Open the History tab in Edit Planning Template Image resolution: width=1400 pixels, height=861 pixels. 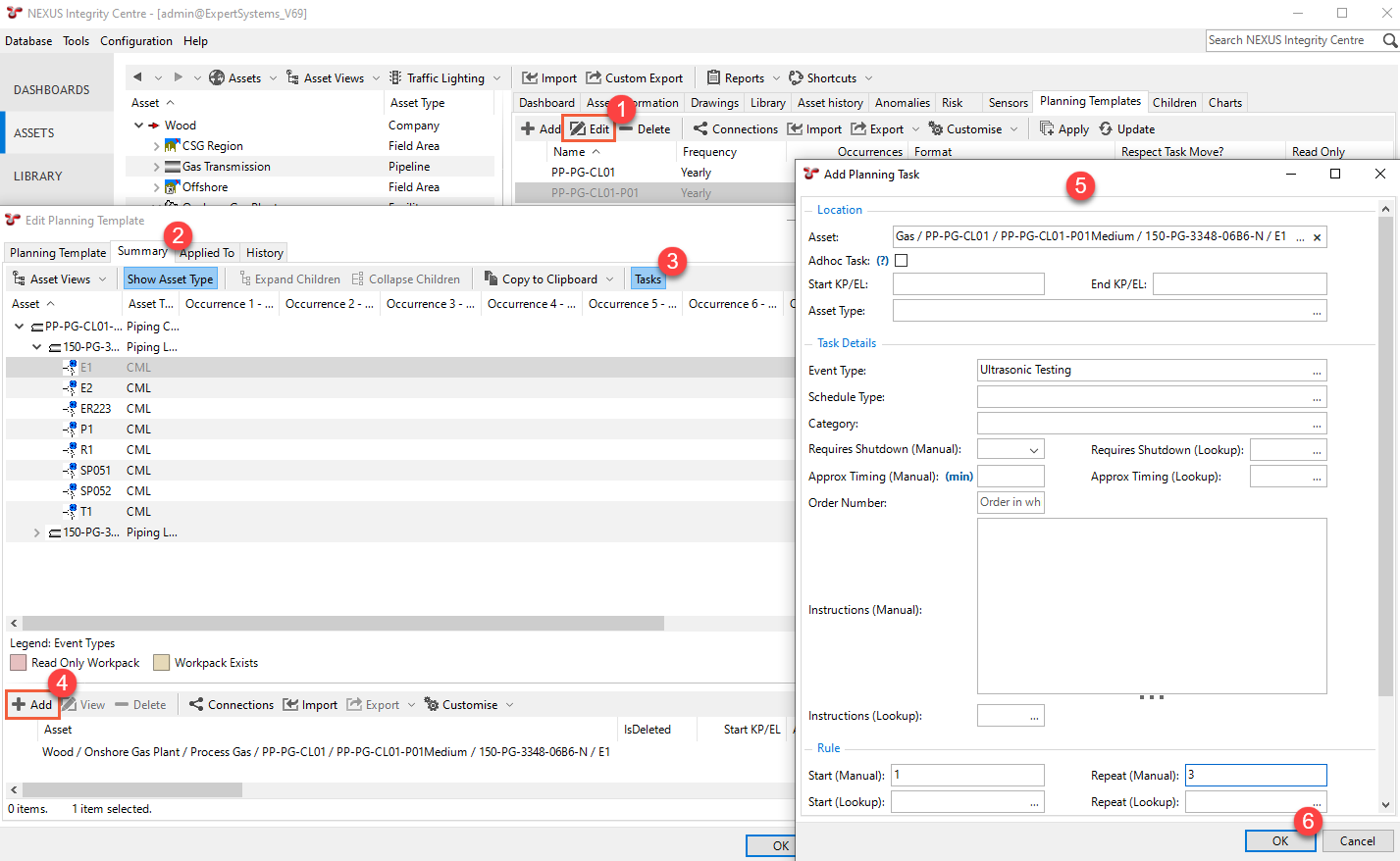265,252
